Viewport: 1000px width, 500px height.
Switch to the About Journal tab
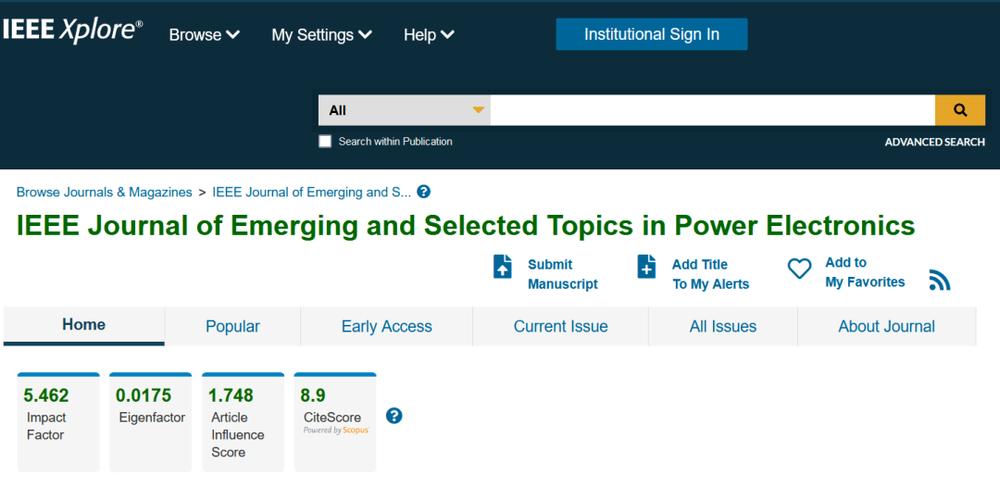pos(886,327)
